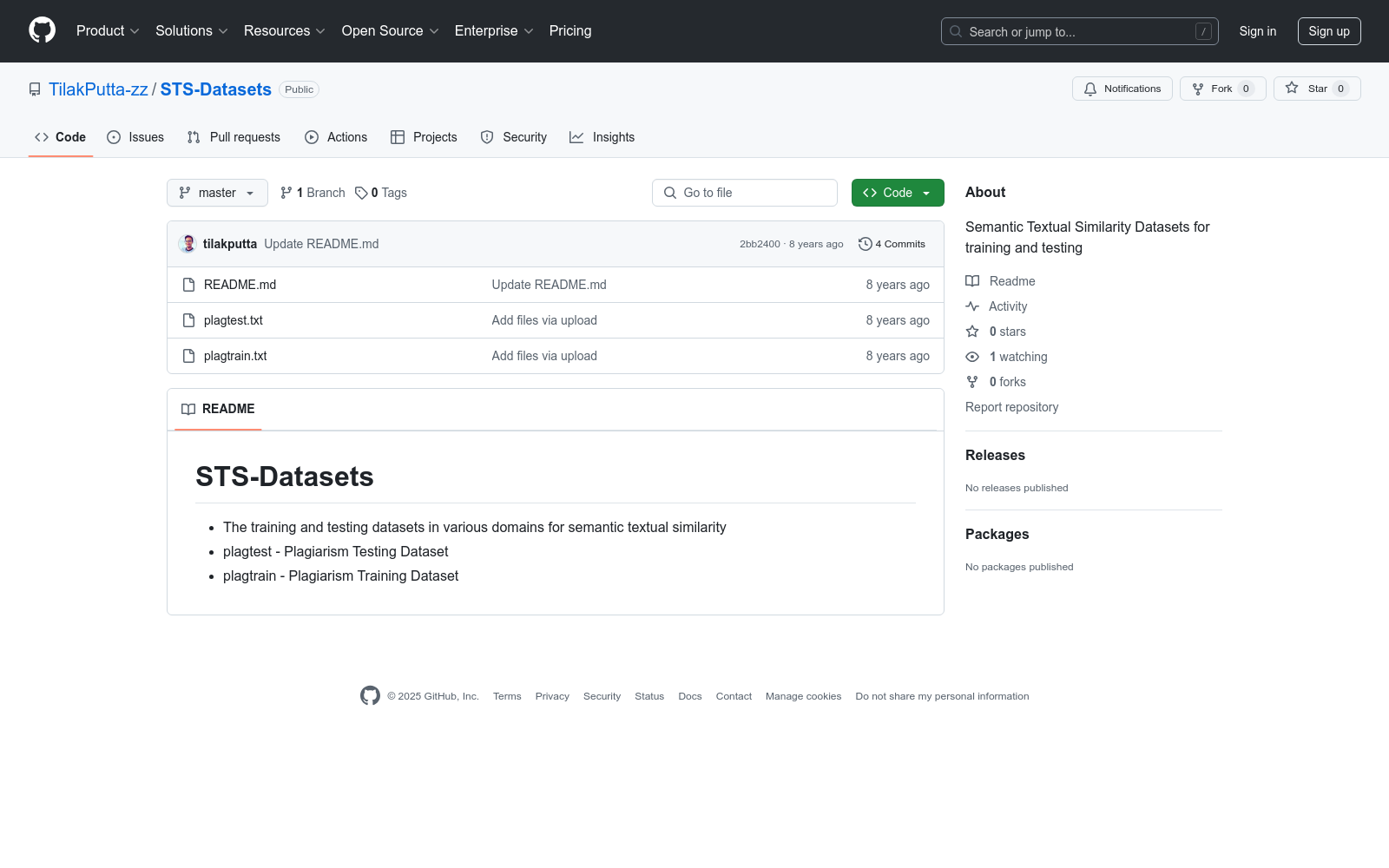Open the green Code dropdown
The width and height of the screenshot is (1389, 868).
point(898,193)
